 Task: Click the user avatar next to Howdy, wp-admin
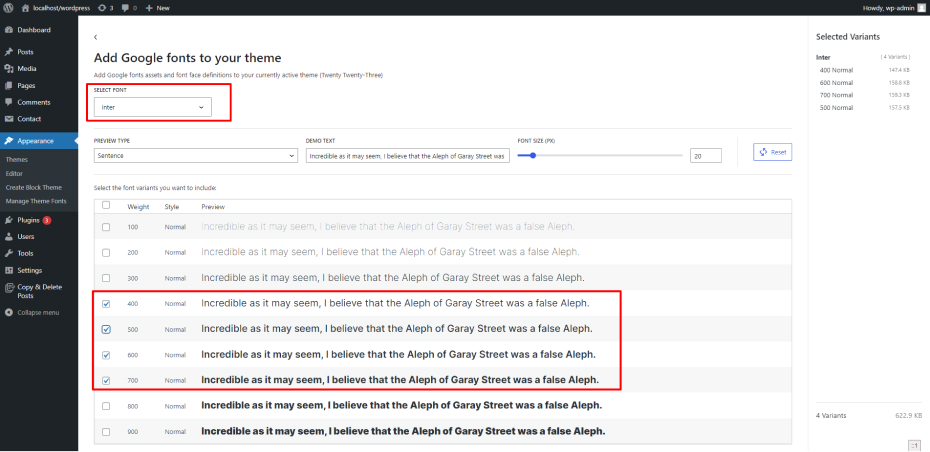click(x=920, y=8)
